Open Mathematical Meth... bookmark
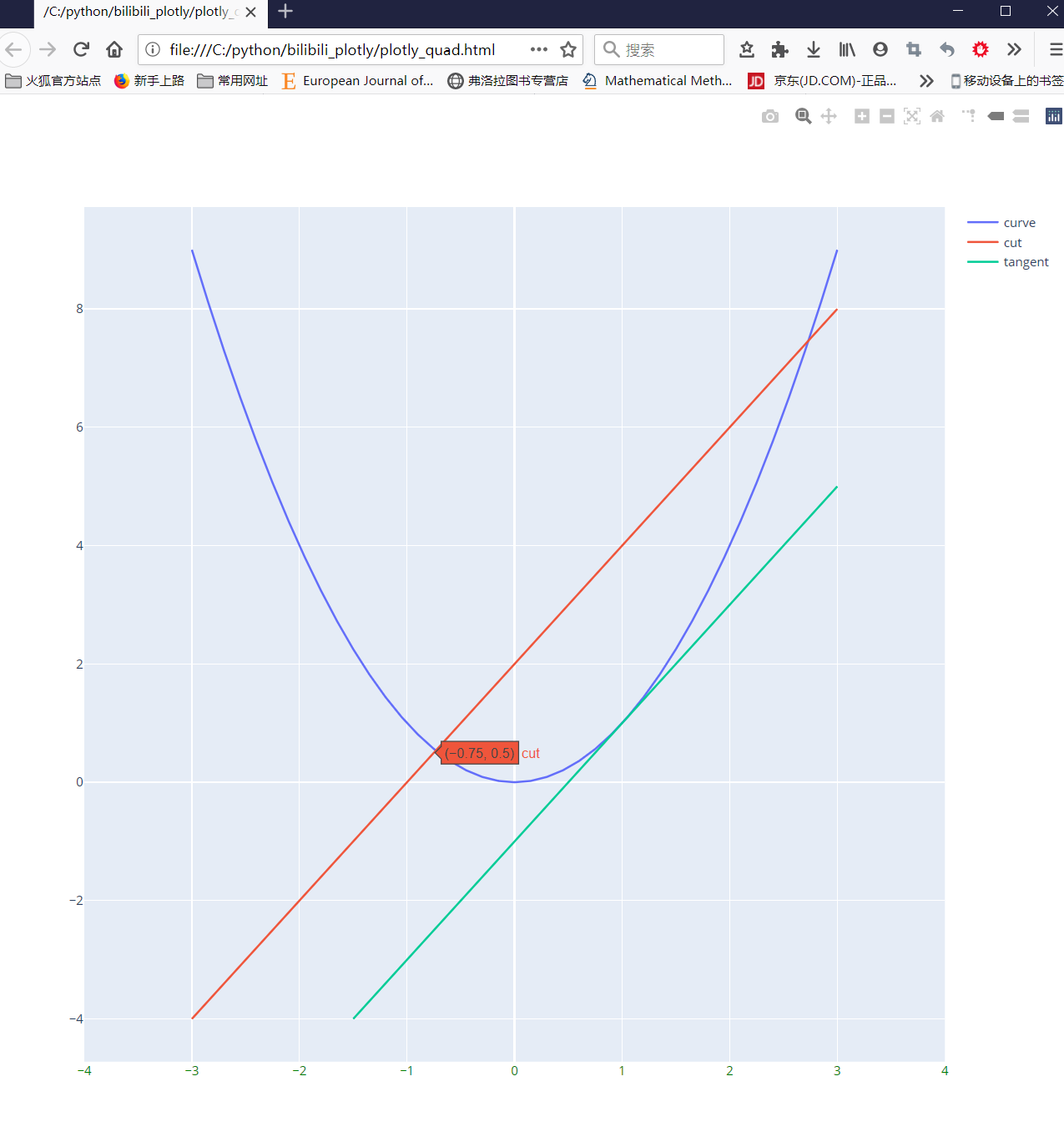This screenshot has width=1064, height=1137. click(x=658, y=80)
